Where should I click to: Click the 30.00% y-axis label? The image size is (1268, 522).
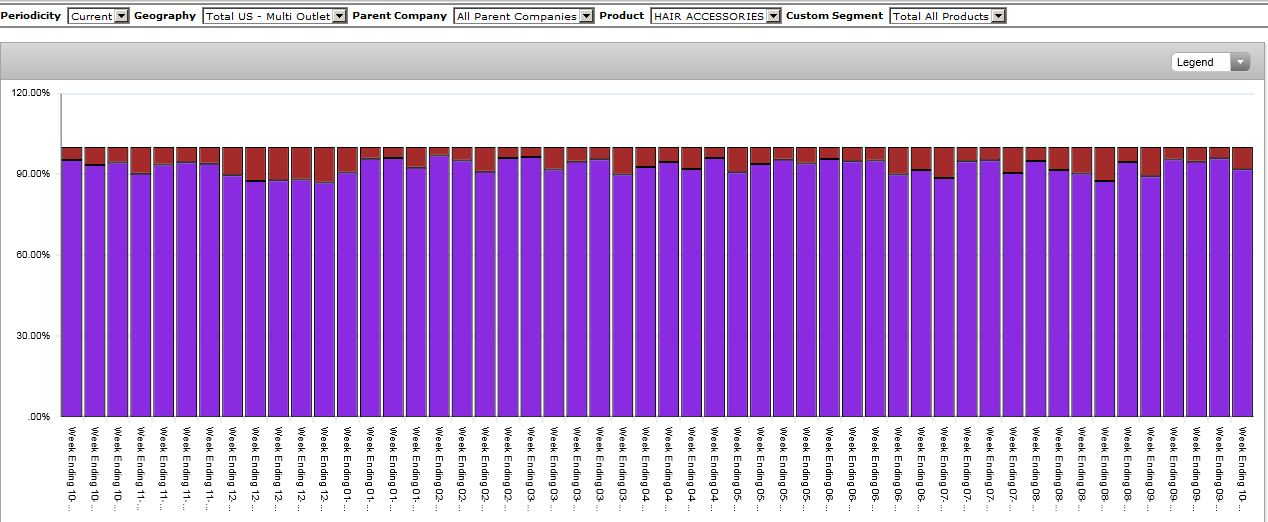[33, 336]
